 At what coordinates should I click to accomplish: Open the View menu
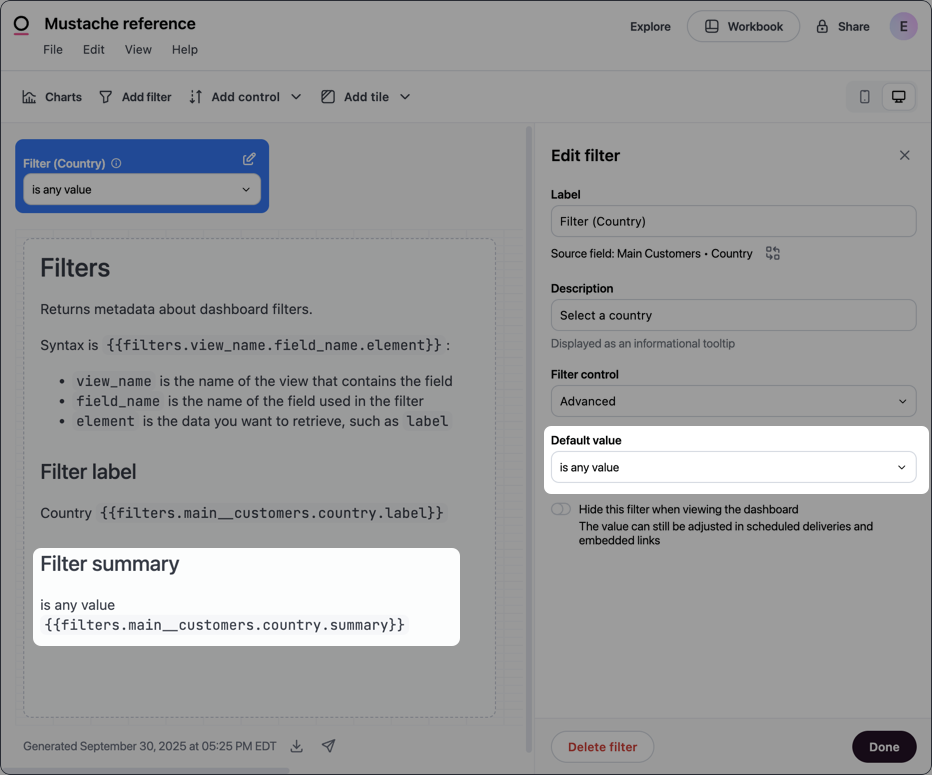pyautogui.click(x=138, y=48)
